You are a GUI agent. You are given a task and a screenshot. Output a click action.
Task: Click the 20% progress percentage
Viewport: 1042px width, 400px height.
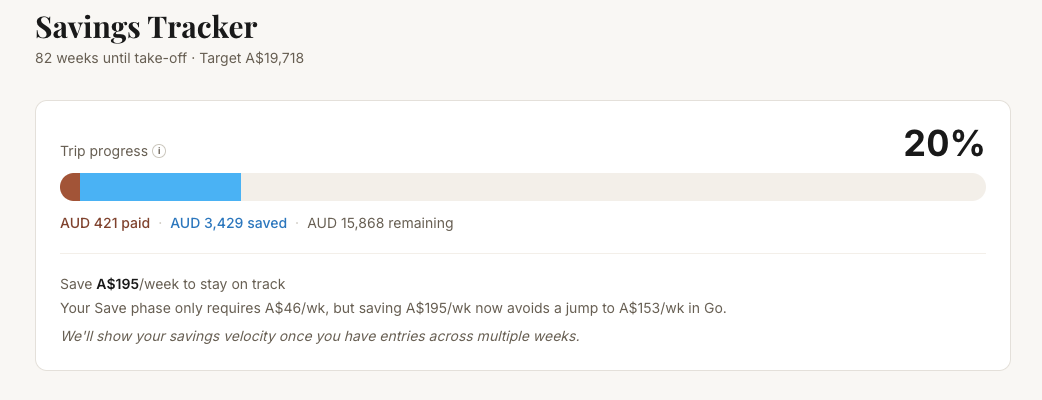[x=944, y=144]
